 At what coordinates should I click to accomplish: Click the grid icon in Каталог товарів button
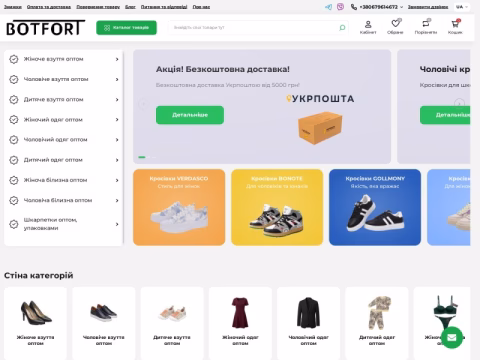[x=107, y=28]
